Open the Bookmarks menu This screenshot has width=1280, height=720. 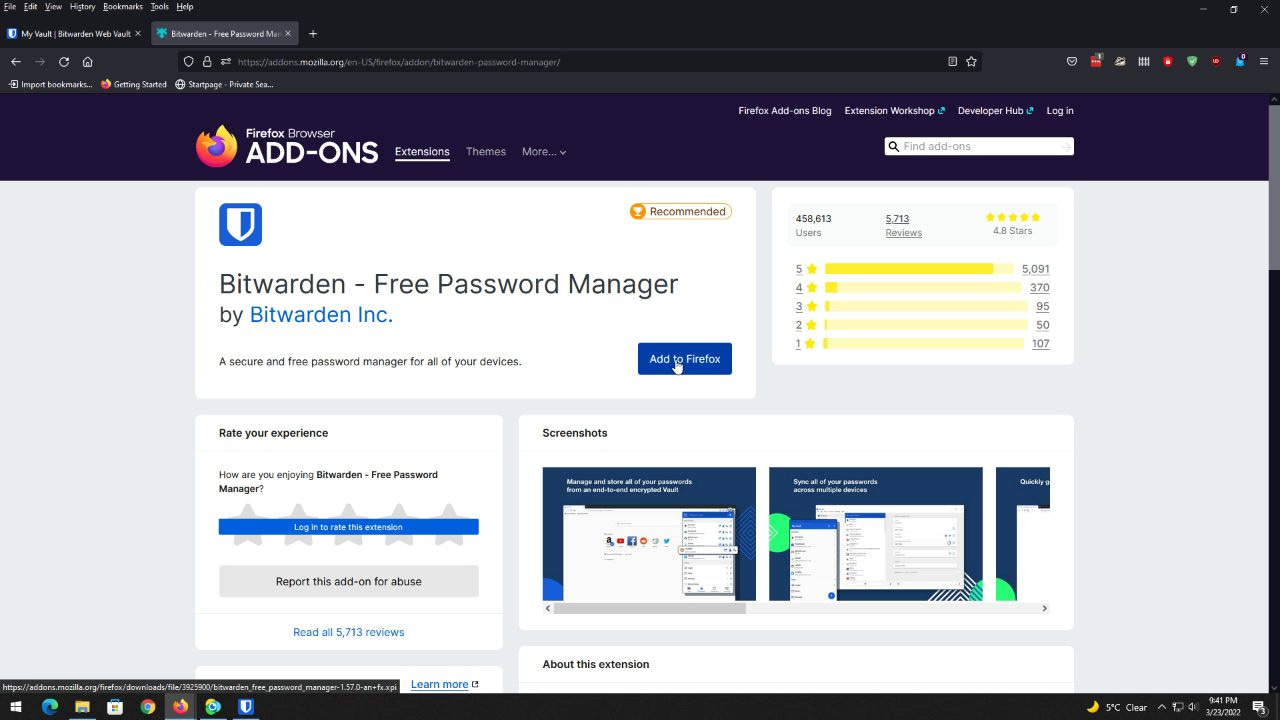point(123,7)
